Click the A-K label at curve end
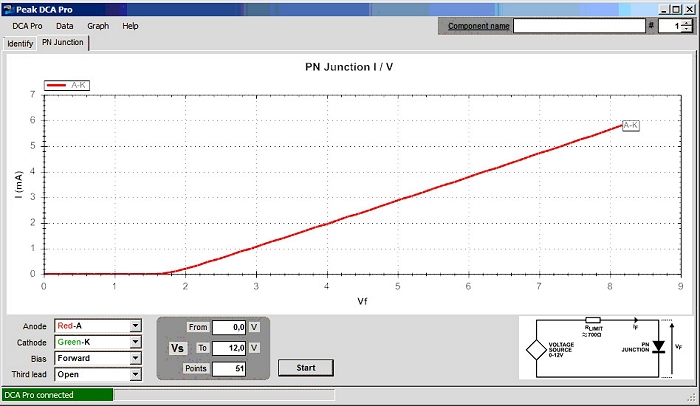 click(x=630, y=125)
